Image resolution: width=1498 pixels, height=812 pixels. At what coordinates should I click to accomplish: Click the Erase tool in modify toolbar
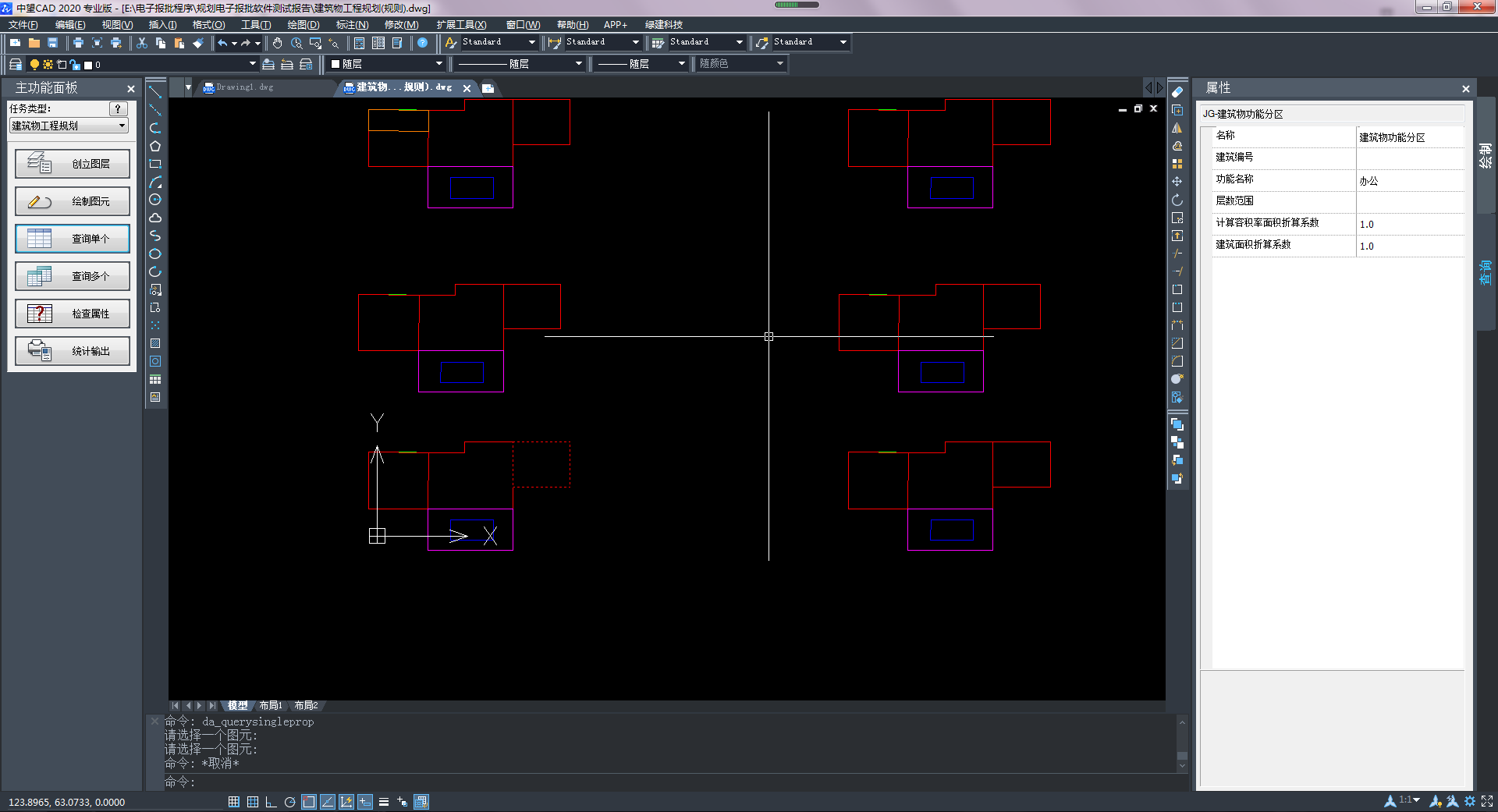click(1177, 92)
